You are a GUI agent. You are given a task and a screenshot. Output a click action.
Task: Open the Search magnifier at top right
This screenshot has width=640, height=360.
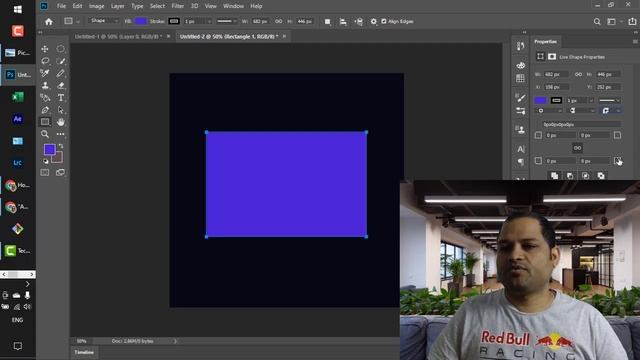(597, 22)
